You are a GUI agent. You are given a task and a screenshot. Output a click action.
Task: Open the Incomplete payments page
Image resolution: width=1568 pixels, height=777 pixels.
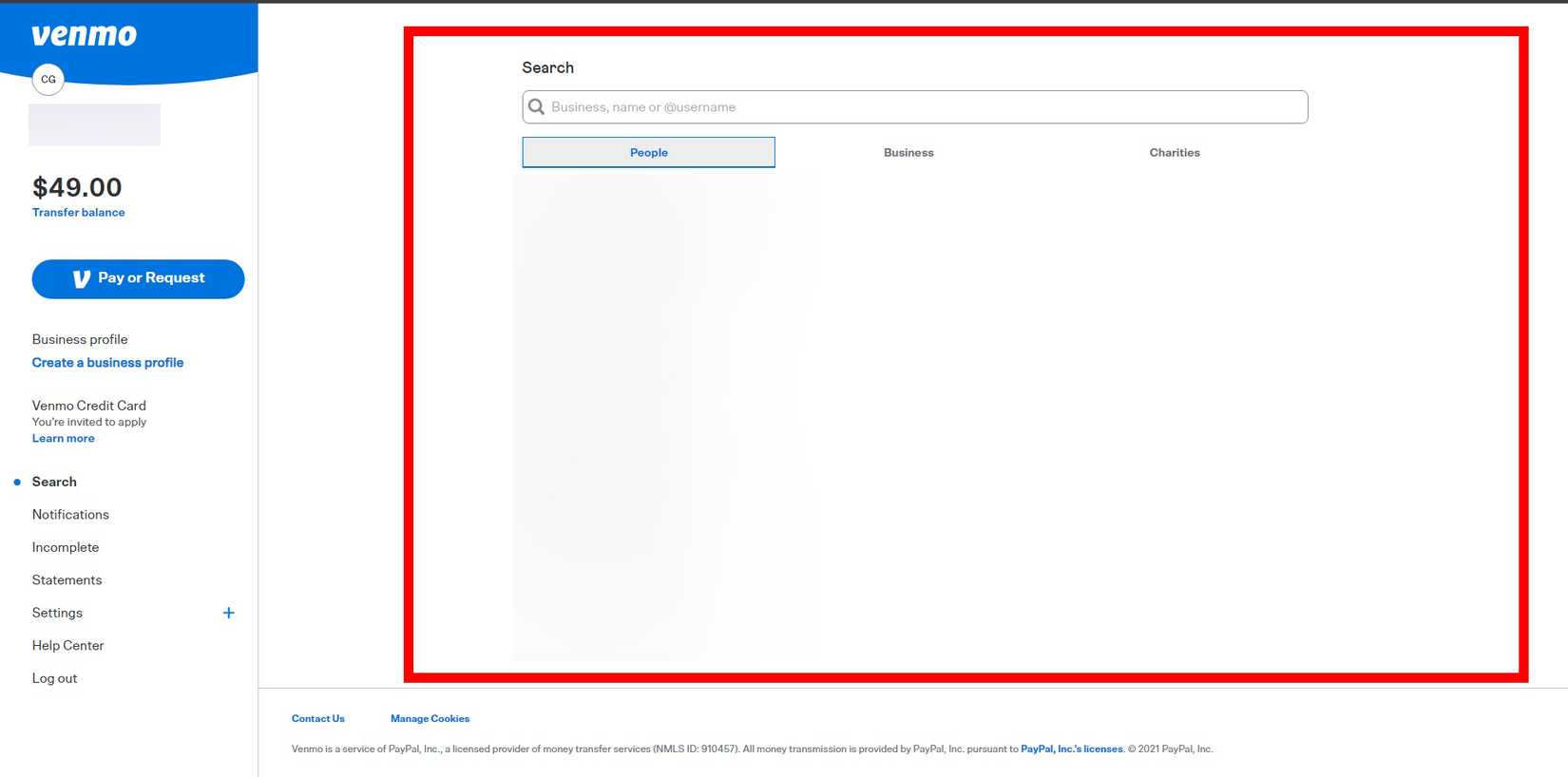click(x=66, y=547)
